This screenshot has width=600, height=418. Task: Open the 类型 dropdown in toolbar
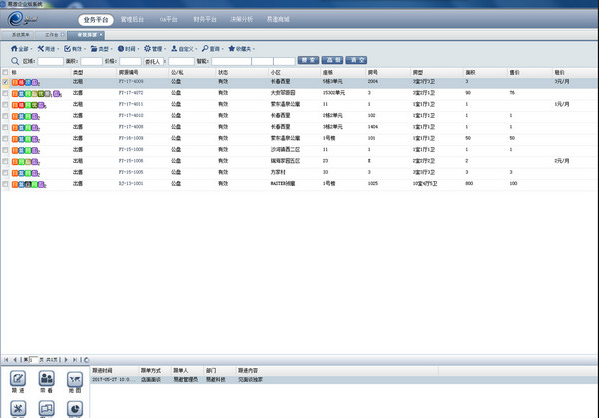click(100, 48)
